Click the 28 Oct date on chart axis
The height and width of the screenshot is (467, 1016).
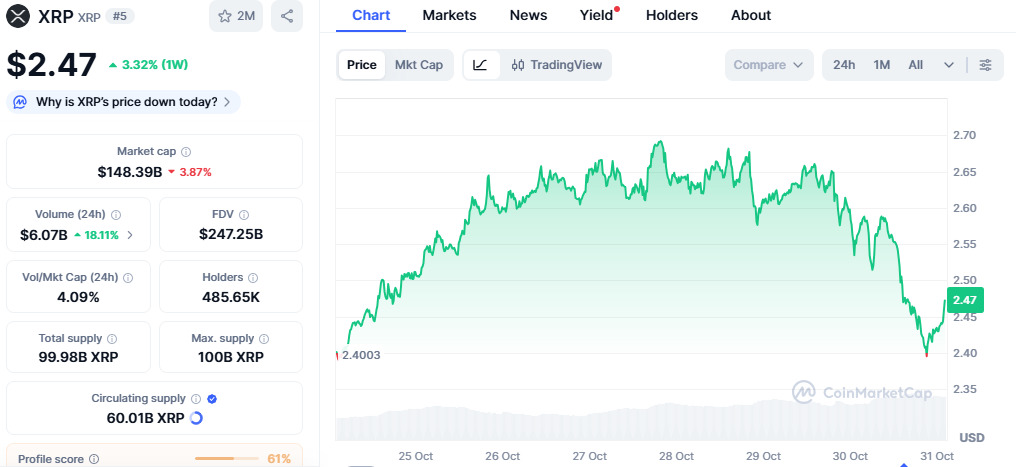coord(677,456)
